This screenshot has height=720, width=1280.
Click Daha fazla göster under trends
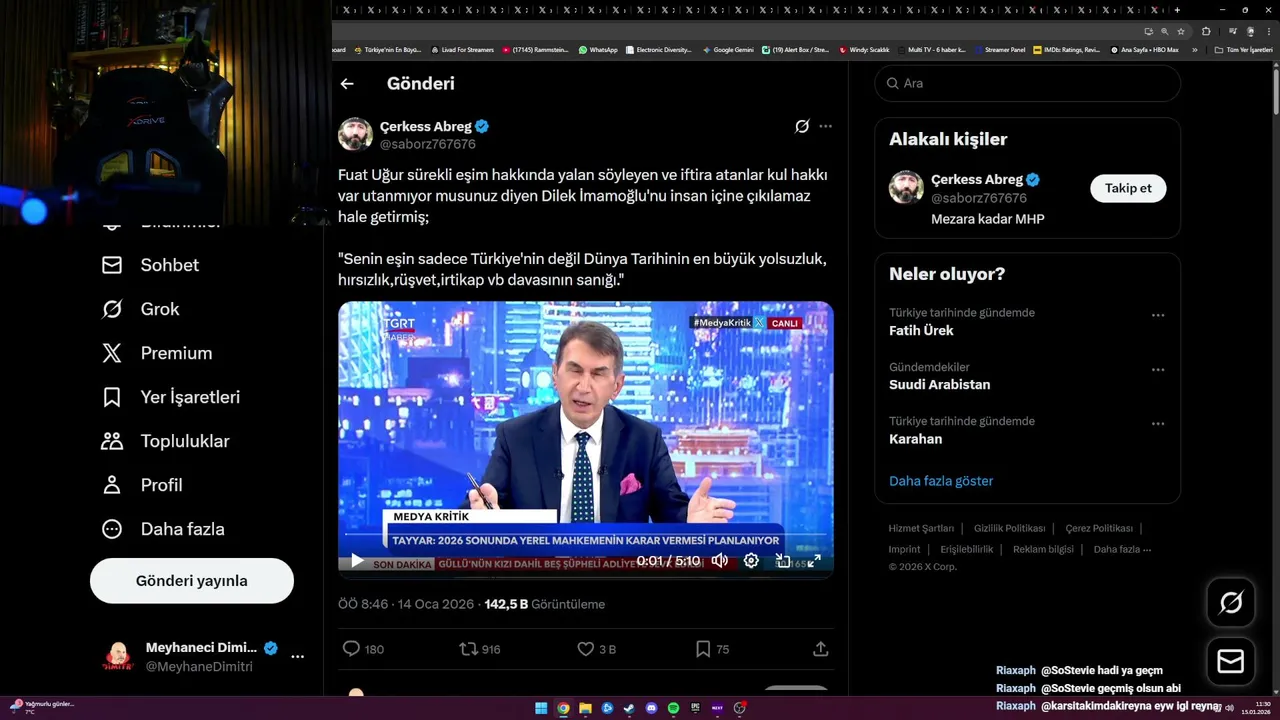pos(941,481)
